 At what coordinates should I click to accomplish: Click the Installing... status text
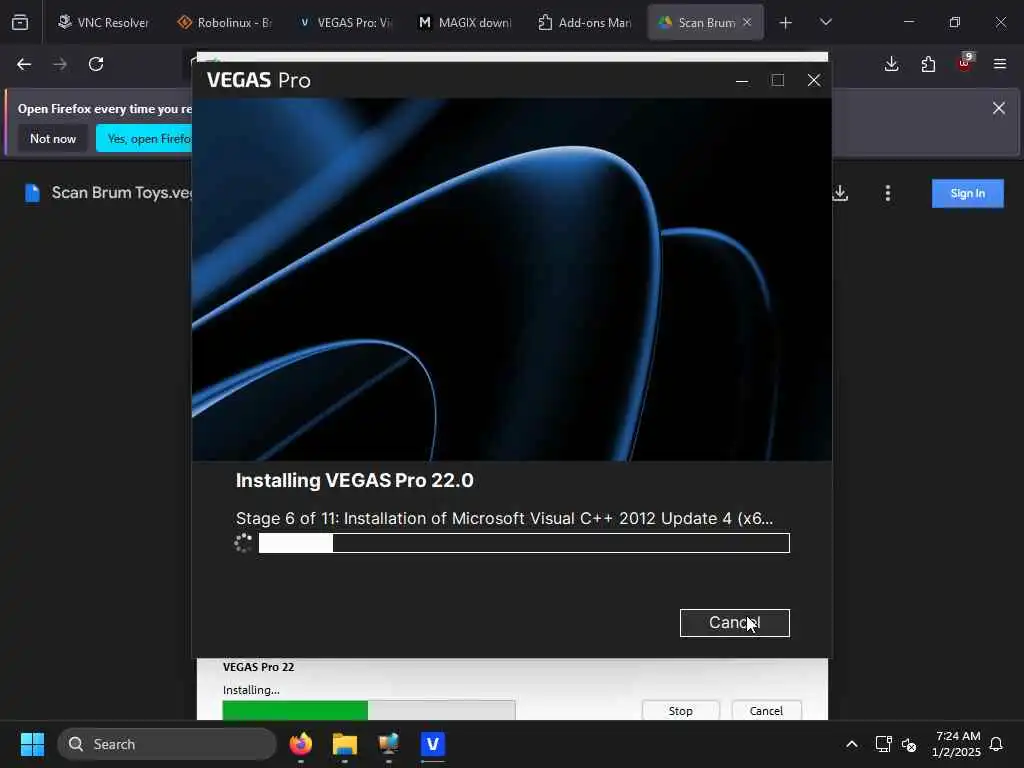(x=251, y=690)
